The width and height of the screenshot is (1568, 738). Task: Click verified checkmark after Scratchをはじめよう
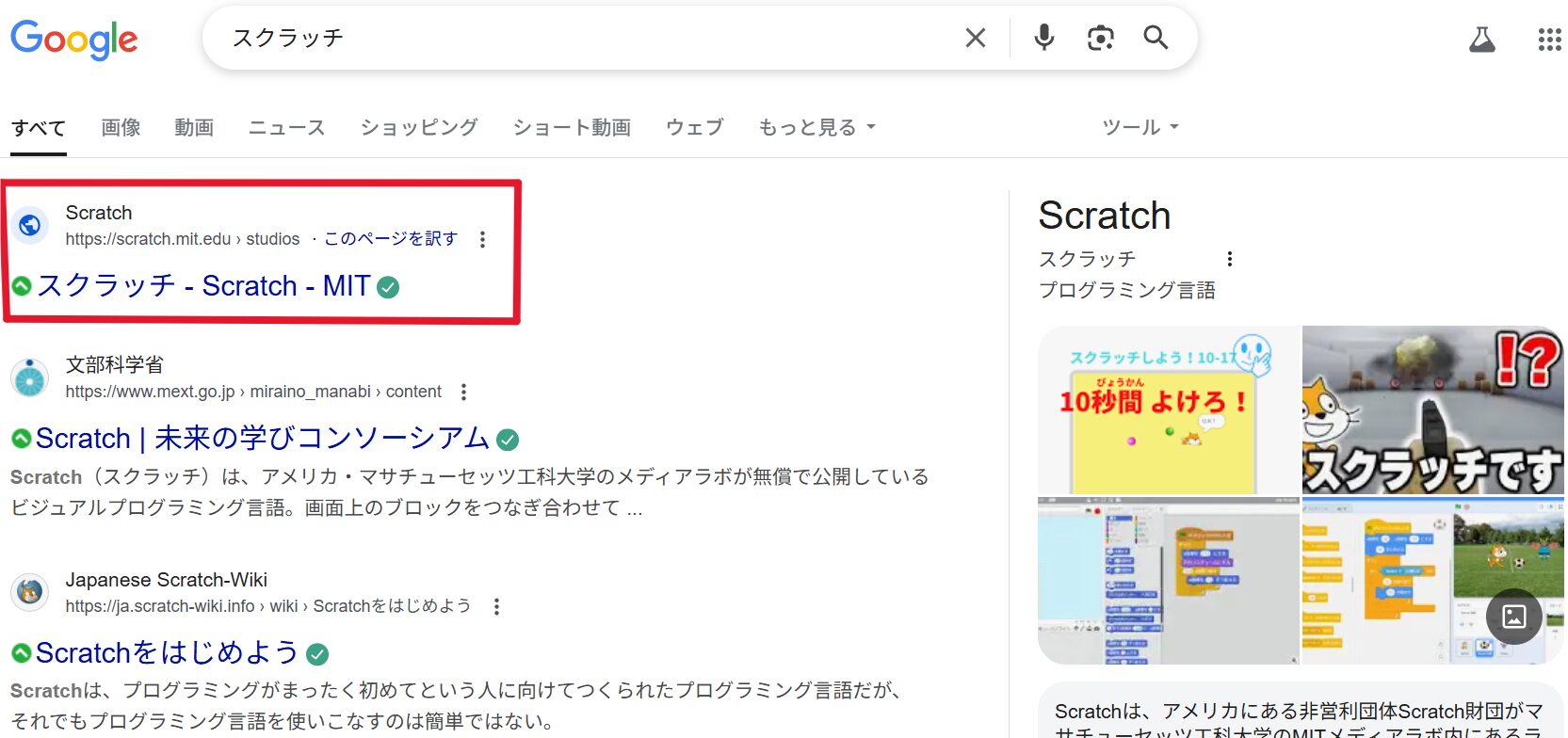318,654
